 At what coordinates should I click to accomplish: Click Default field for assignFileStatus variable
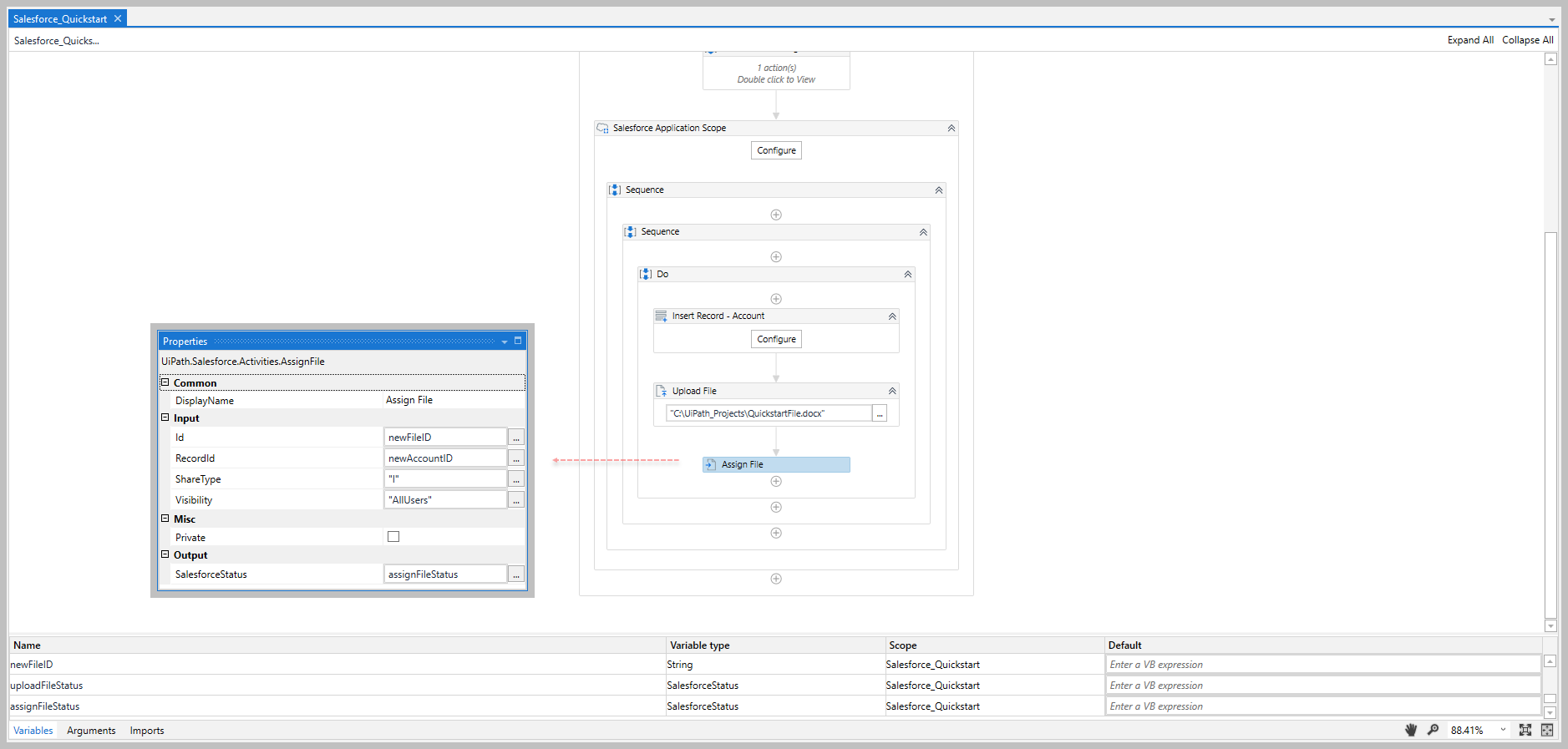tap(1323, 706)
